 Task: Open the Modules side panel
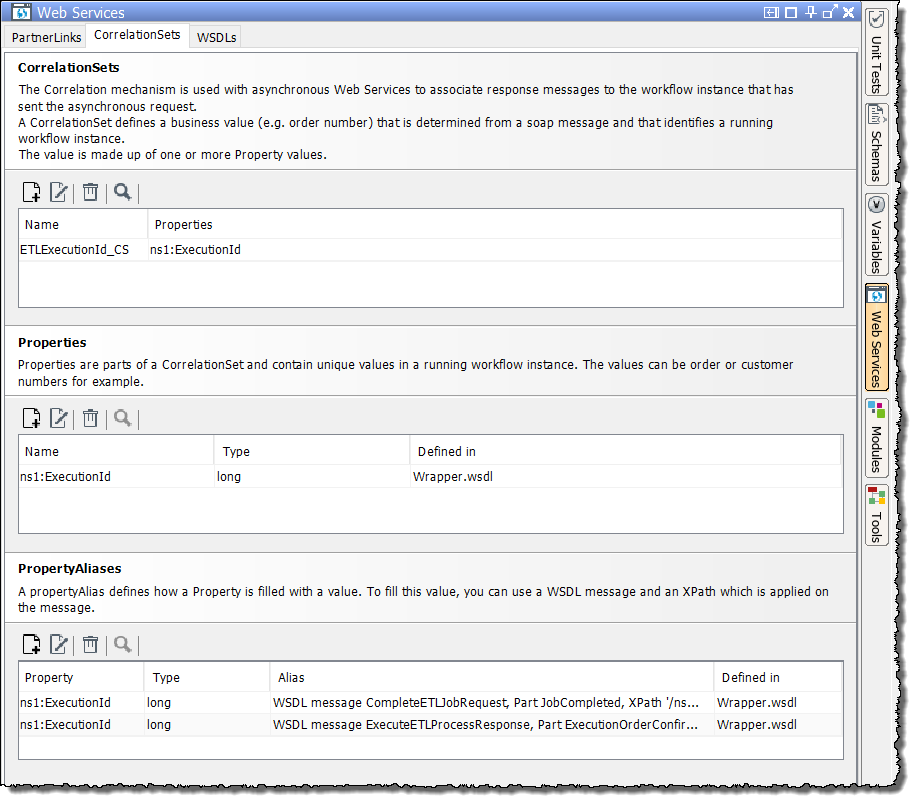pyautogui.click(x=876, y=439)
